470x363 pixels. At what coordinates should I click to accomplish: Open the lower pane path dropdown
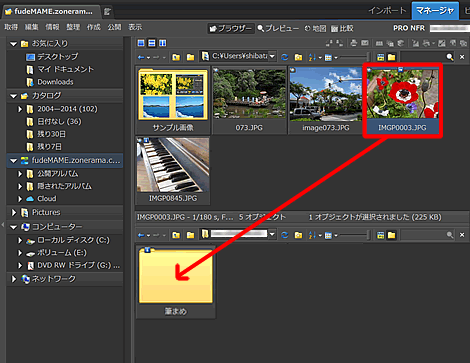pos(272,234)
